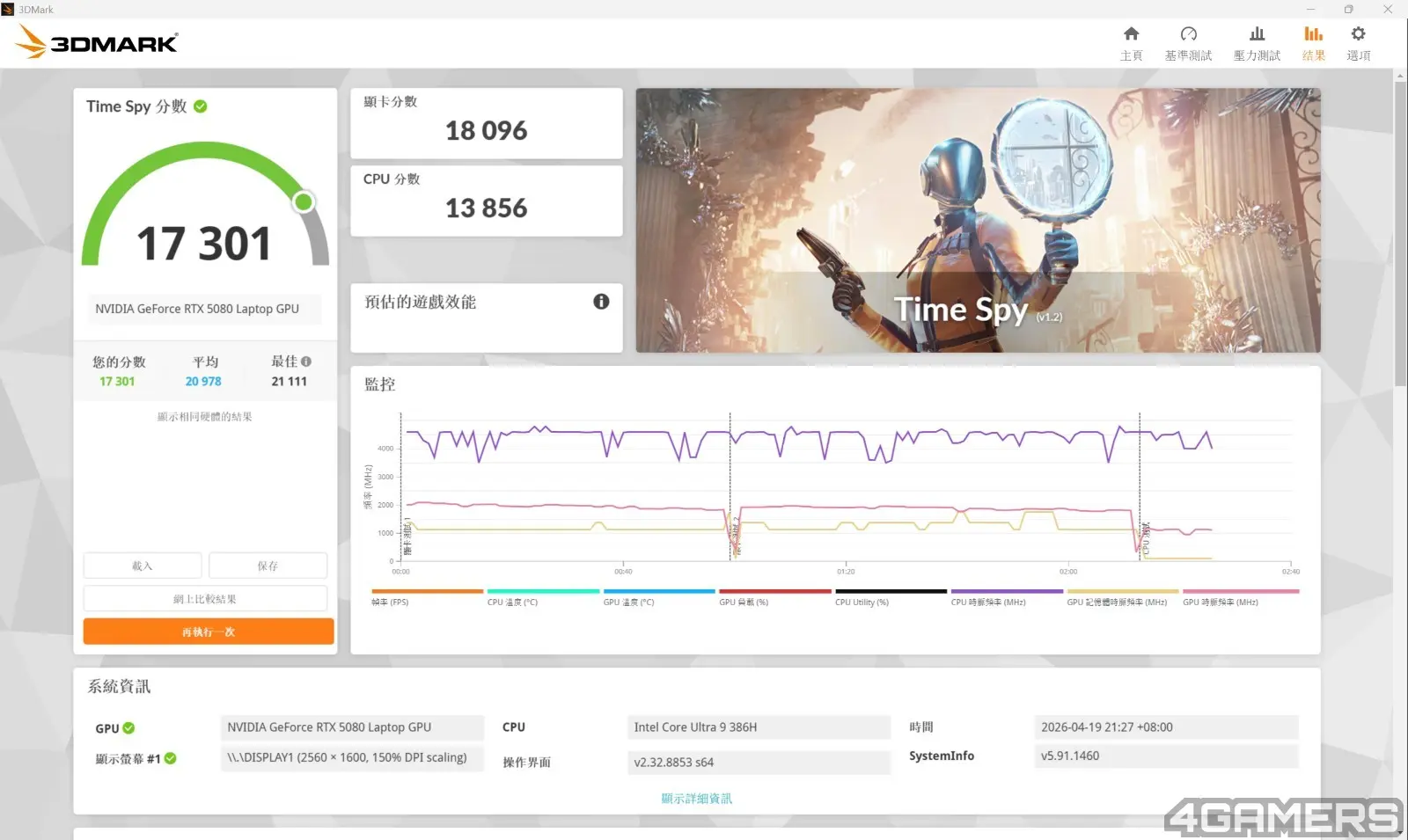Click the green check beside 顯示螢幕 #1
1408x840 pixels.
pos(170,758)
